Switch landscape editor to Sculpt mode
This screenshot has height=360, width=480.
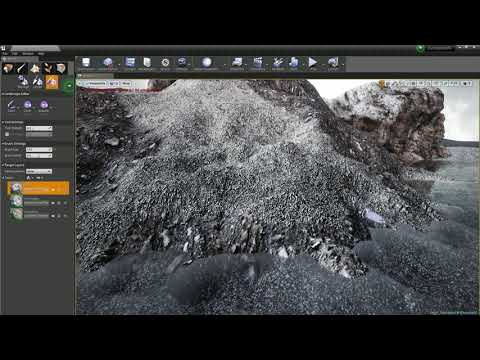pyautogui.click(x=37, y=81)
